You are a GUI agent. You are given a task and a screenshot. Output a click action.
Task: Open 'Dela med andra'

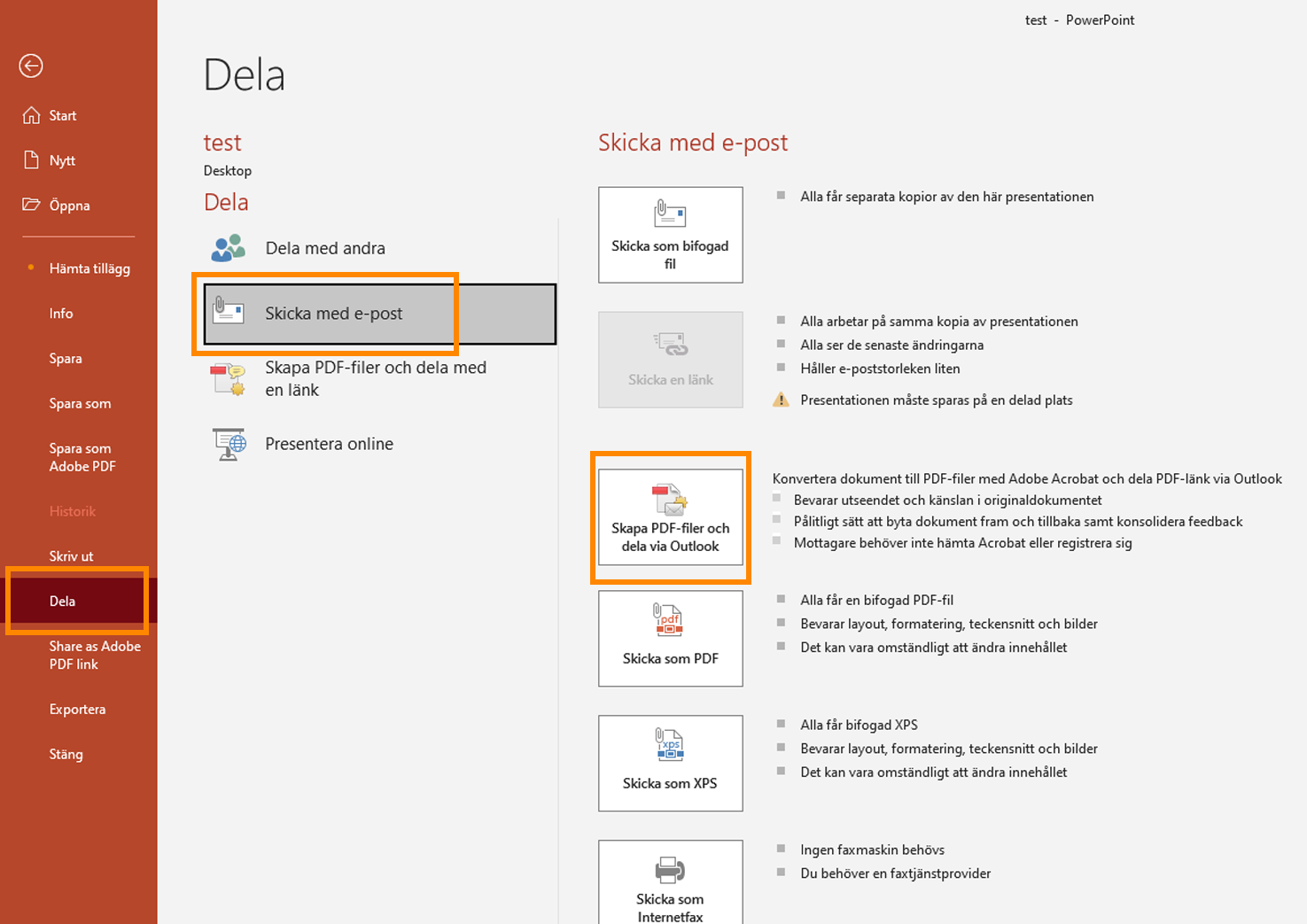324,248
